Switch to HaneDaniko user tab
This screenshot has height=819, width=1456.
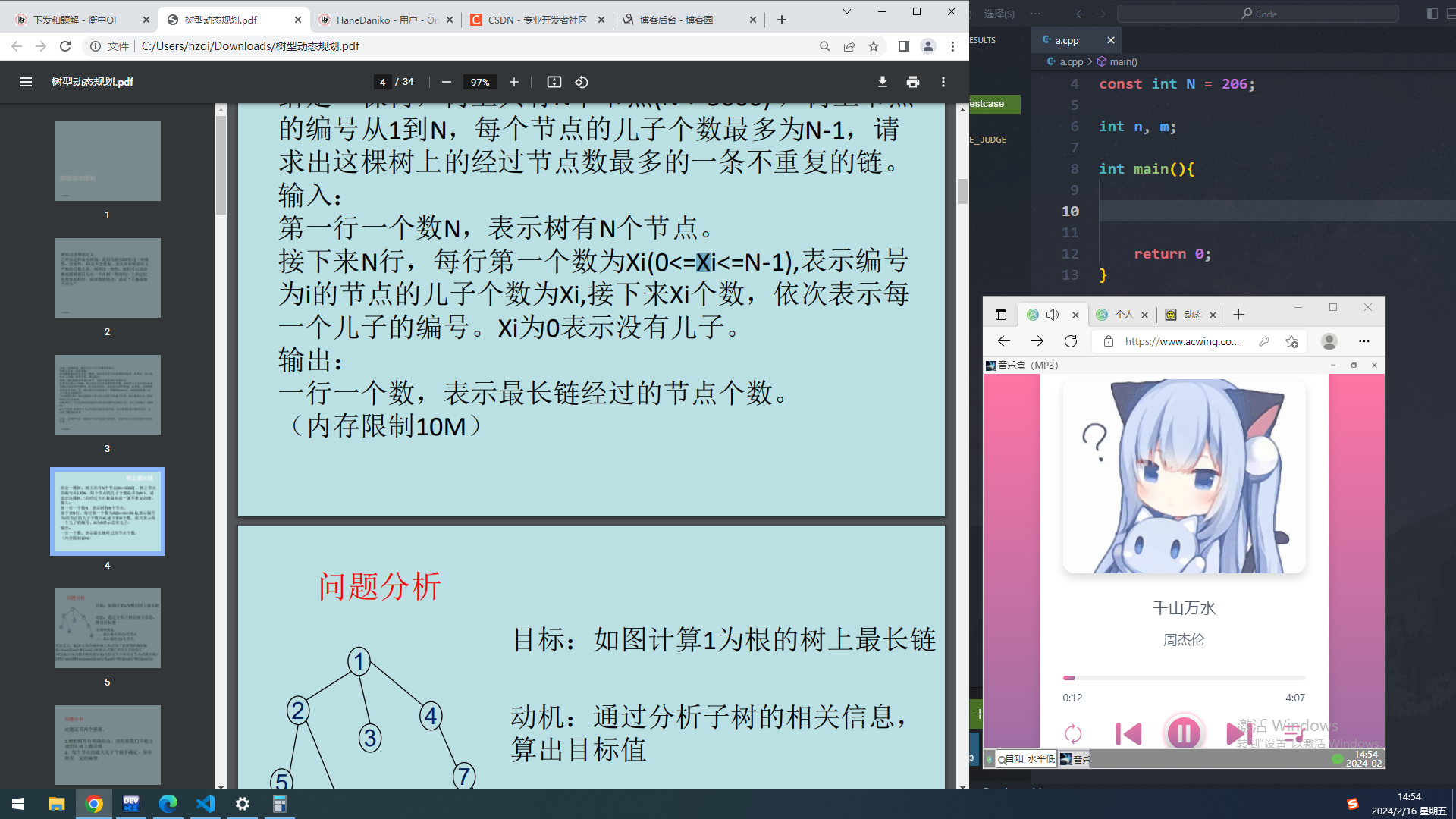tap(384, 20)
